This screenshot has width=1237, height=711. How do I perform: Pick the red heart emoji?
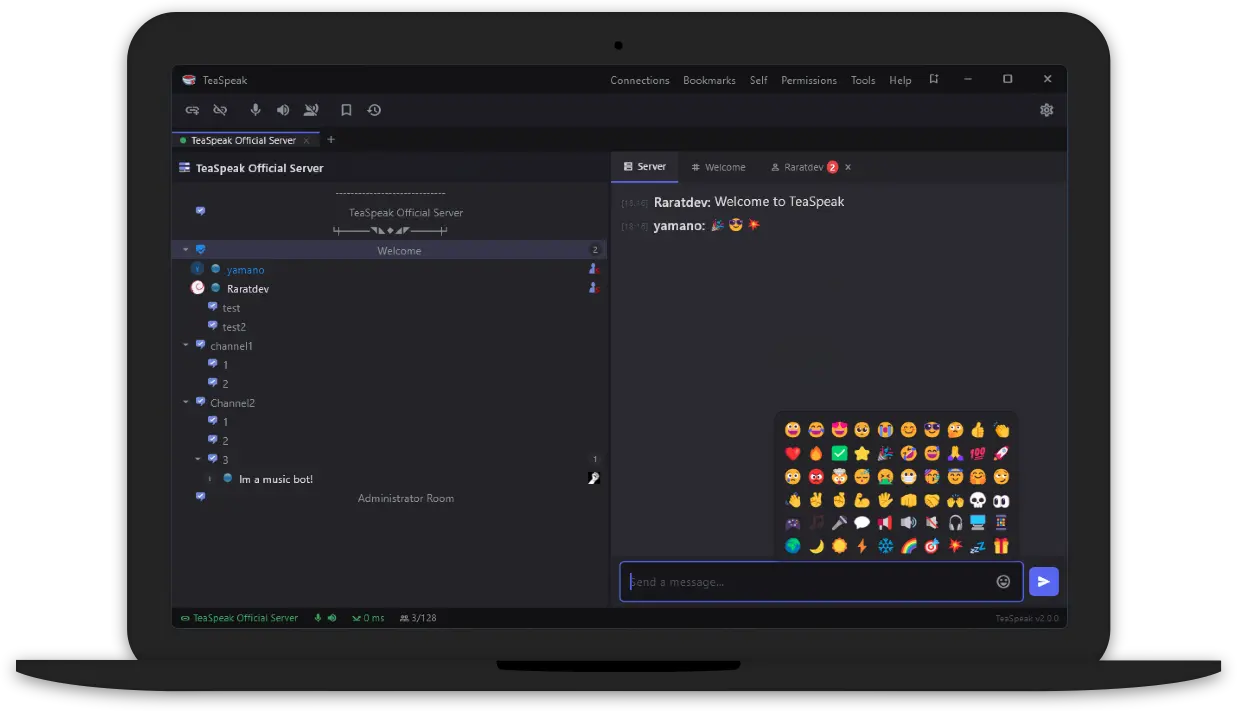click(x=793, y=453)
